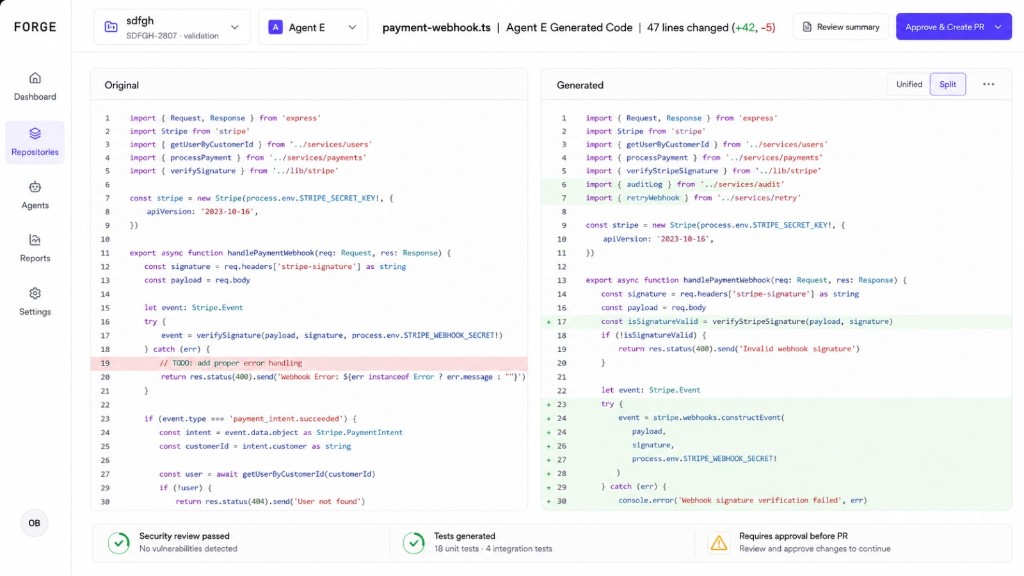Expand the sdfgh repository dropdown chevron
This screenshot has height=576, width=1024.
coord(234,27)
